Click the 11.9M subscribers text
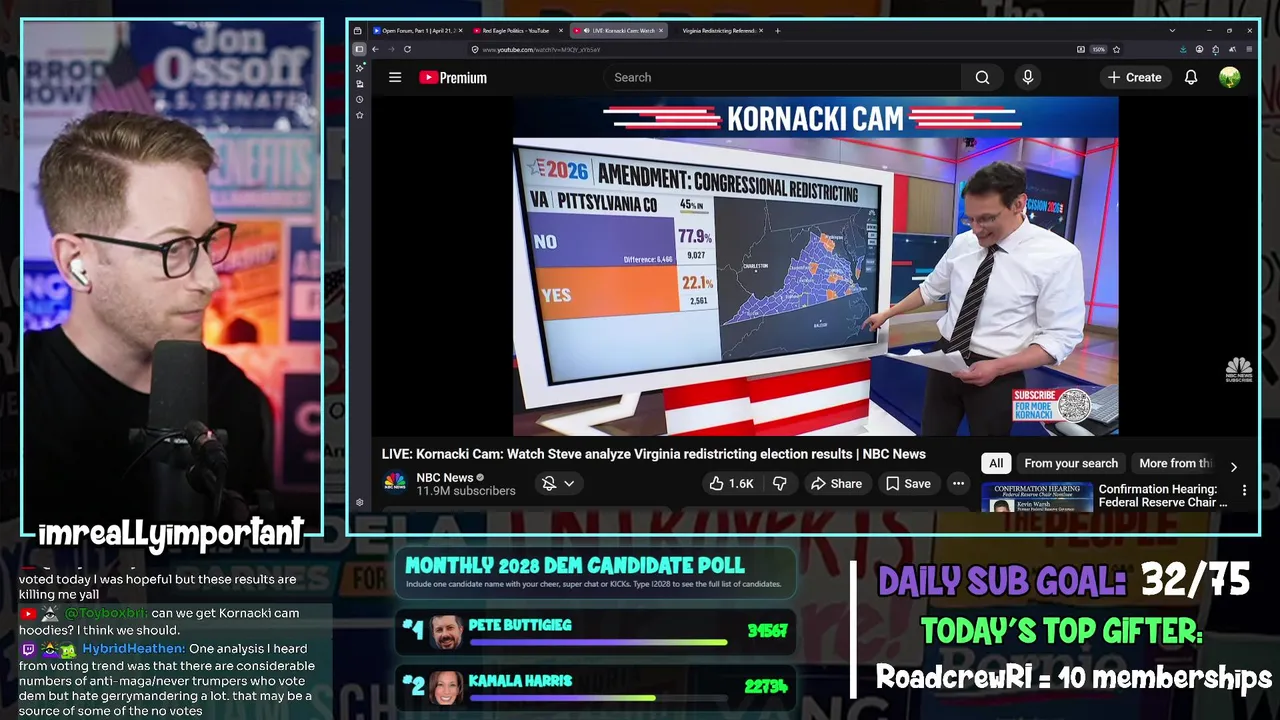 point(466,491)
